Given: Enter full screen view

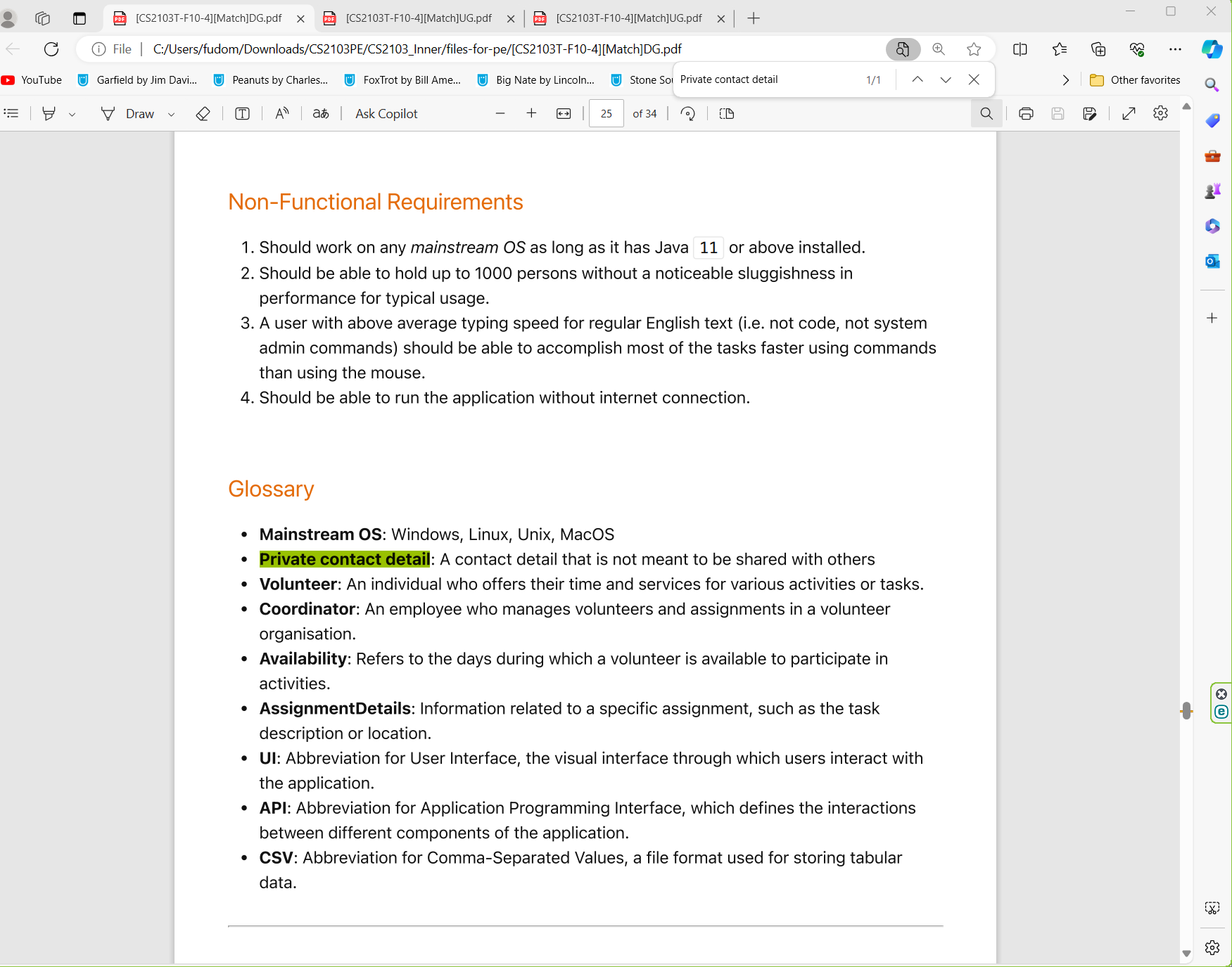Looking at the screenshot, I should coord(1129,113).
